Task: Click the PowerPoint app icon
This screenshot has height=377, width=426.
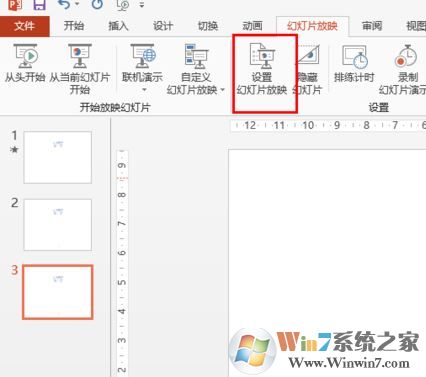Action: click(15, 5)
